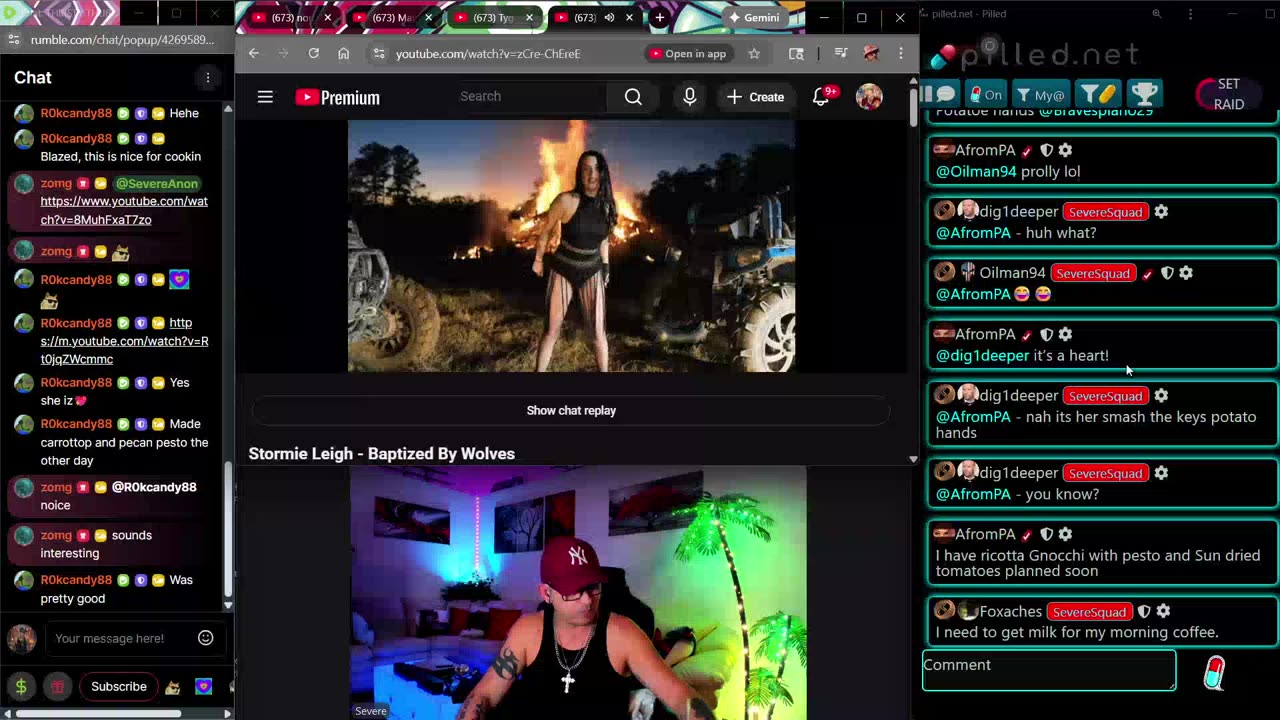Click the Rumble chat scroll-right arrow
This screenshot has width=1280, height=720.
[x=227, y=714]
